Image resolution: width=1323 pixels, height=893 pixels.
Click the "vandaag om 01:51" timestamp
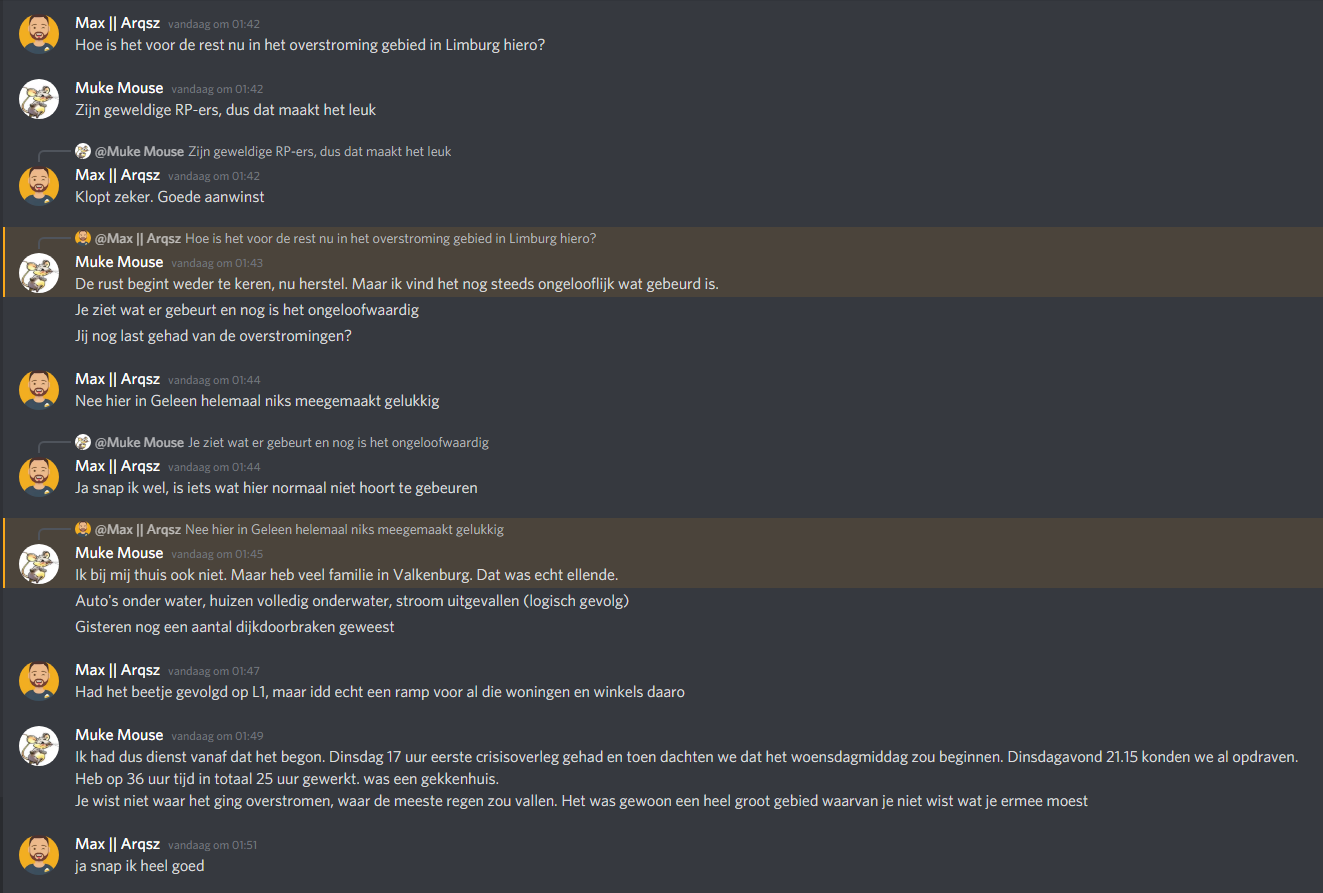(212, 845)
